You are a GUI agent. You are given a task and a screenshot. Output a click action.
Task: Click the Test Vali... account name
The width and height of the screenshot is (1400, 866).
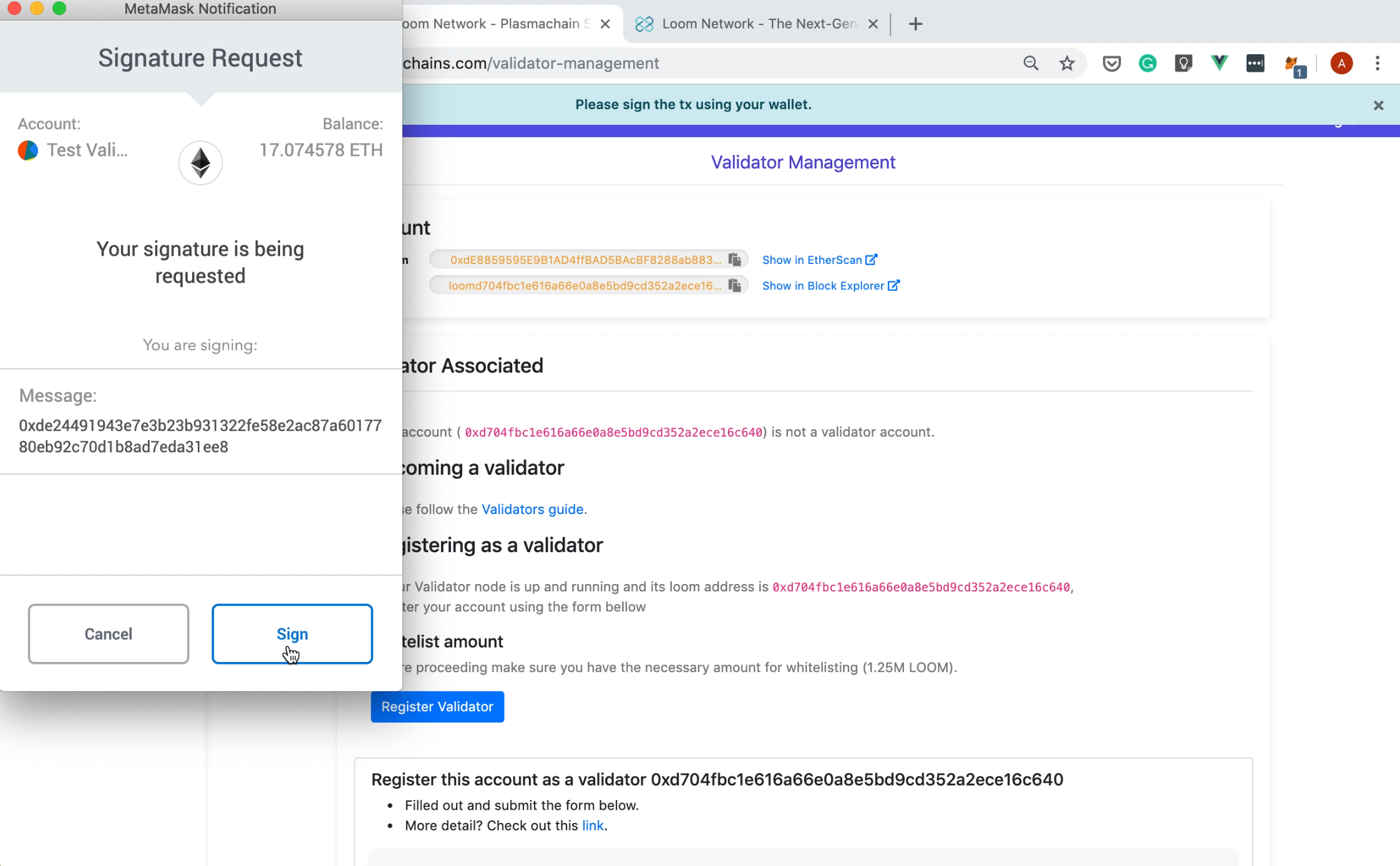click(87, 150)
